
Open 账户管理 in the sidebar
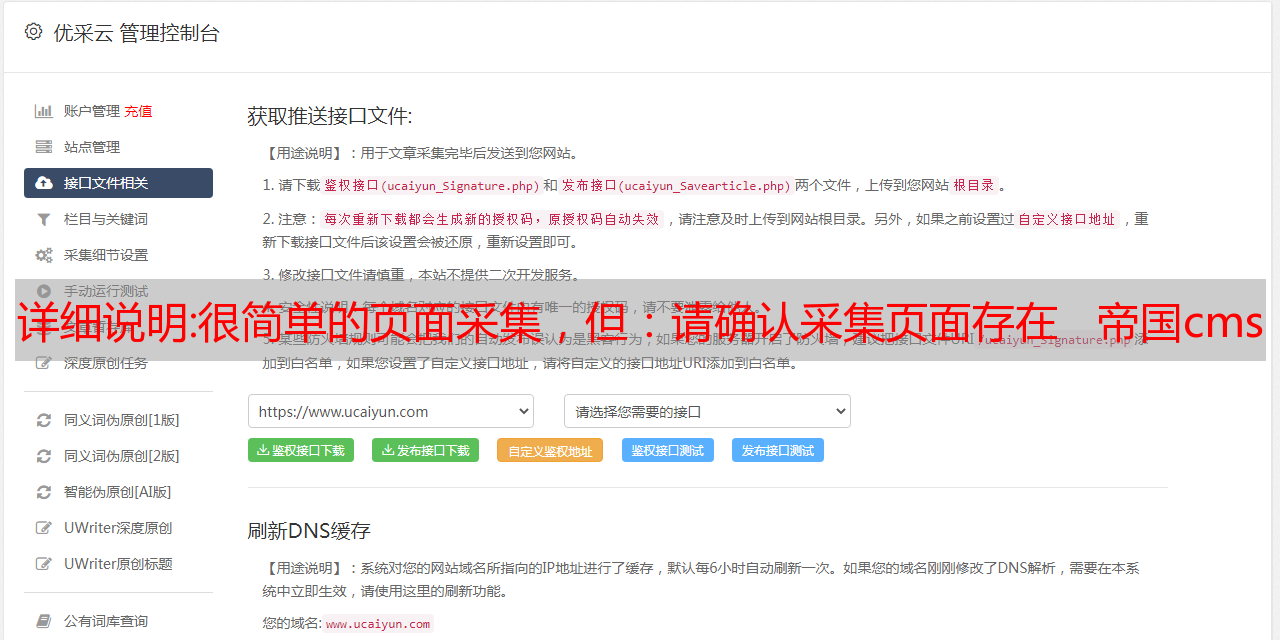click(x=92, y=111)
